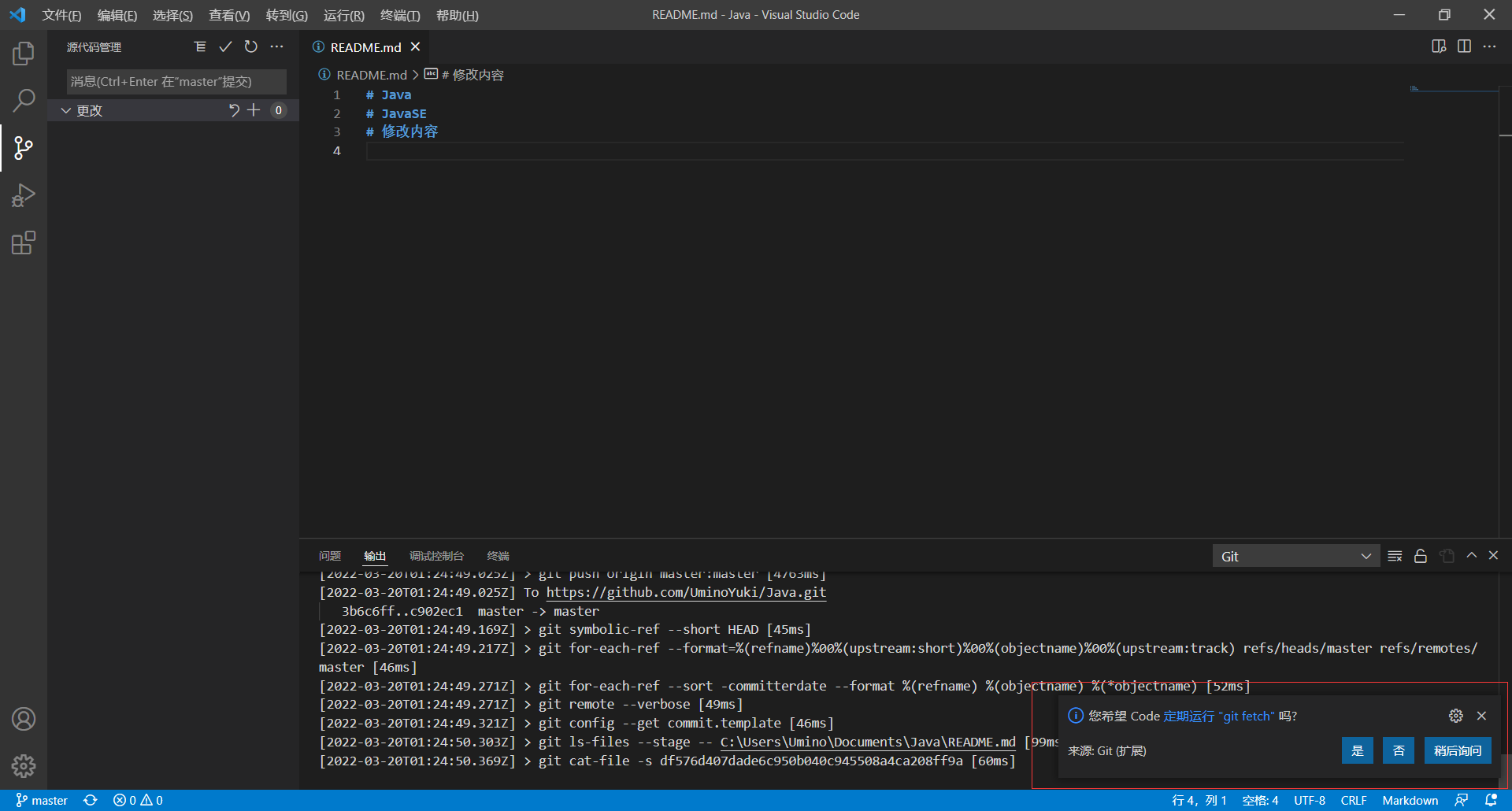This screenshot has width=1512, height=811.
Task: Click the master branch in status bar
Action: tap(42, 800)
